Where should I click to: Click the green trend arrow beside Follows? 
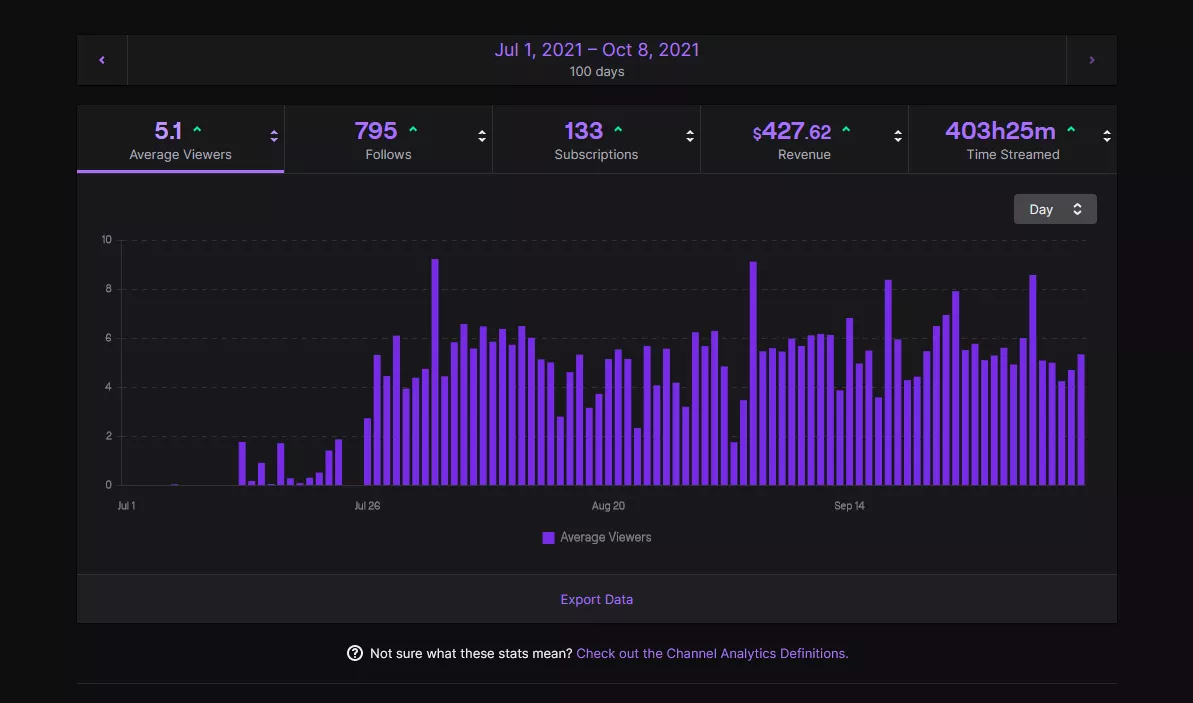pyautogui.click(x=413, y=130)
